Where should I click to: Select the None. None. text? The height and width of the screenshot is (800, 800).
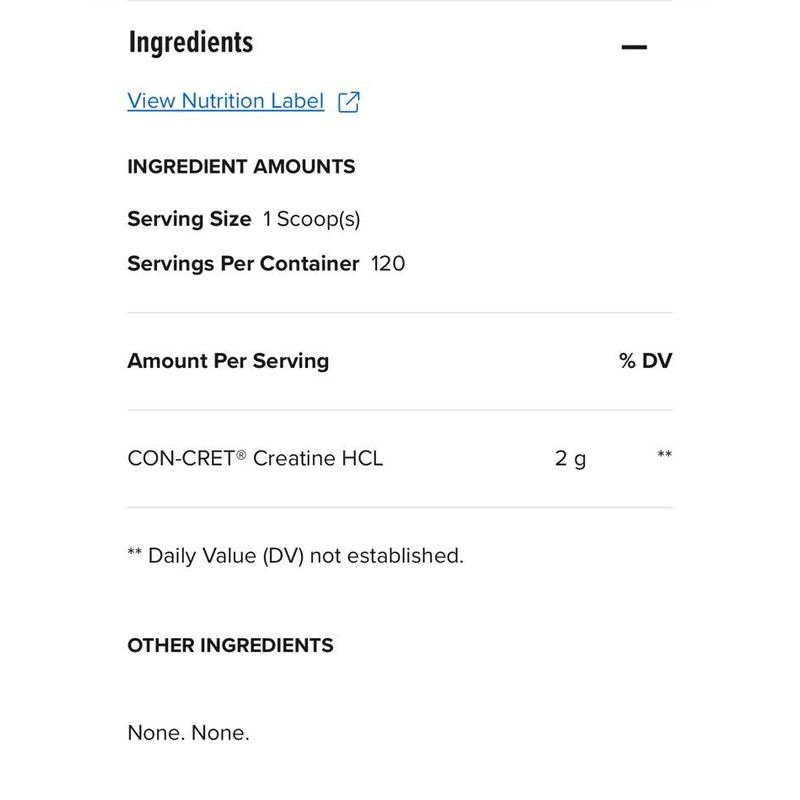click(x=188, y=733)
